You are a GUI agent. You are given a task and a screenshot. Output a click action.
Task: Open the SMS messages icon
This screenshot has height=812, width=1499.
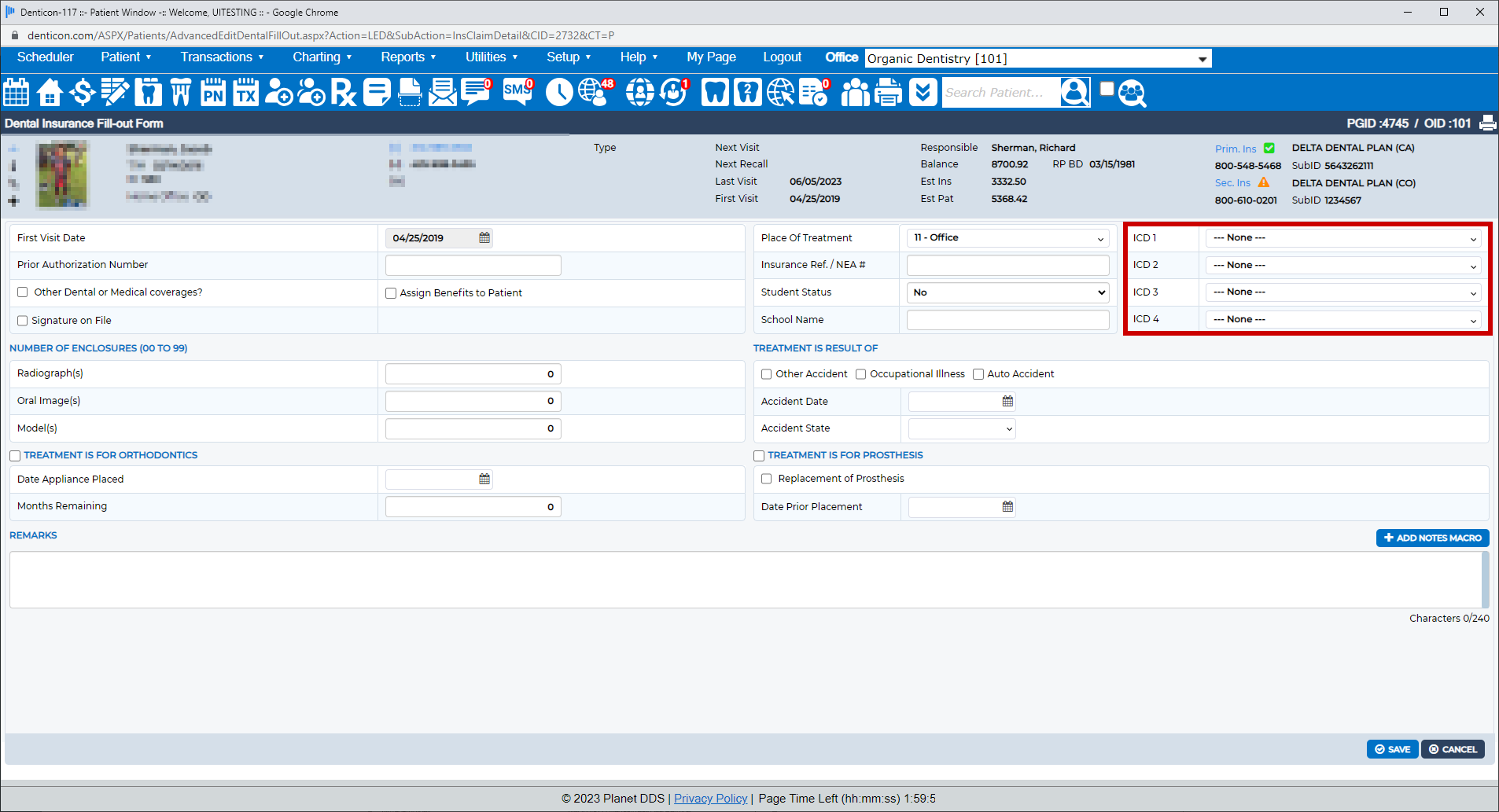[x=517, y=92]
